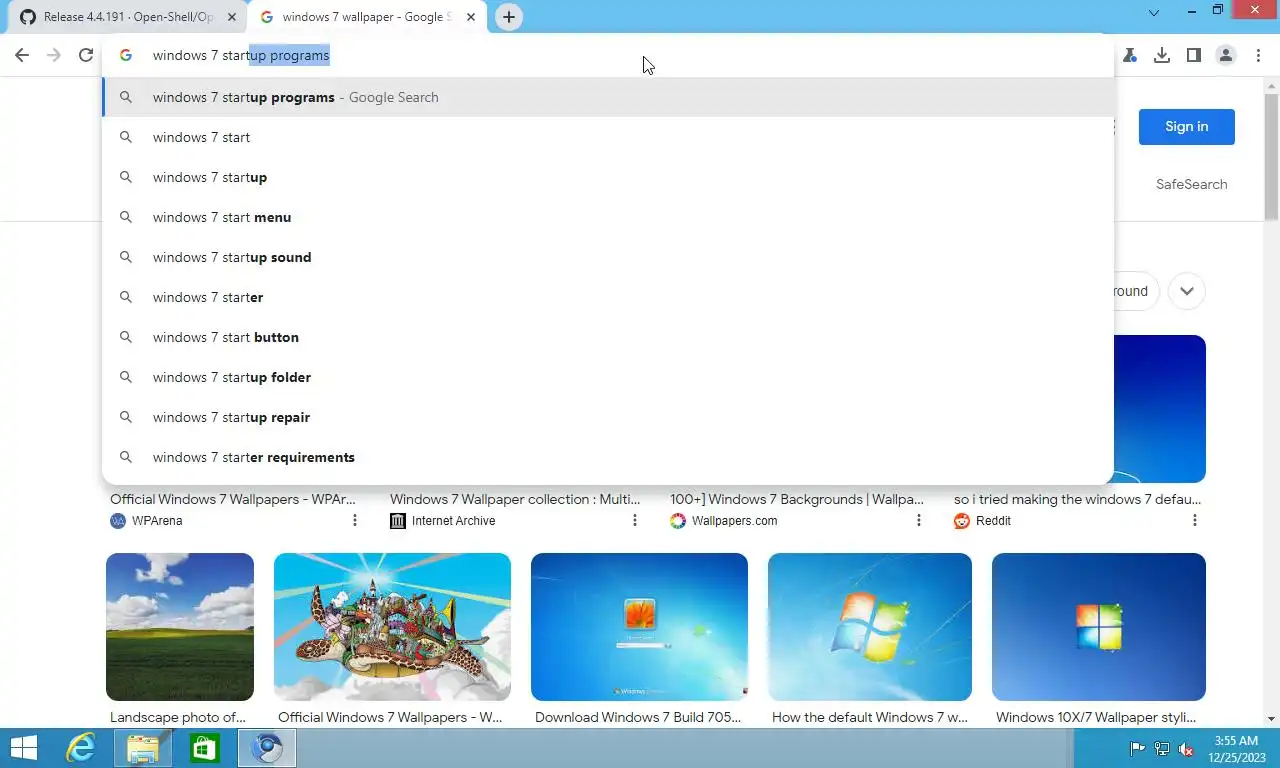Click the Chrome taskbar button

[267, 748]
